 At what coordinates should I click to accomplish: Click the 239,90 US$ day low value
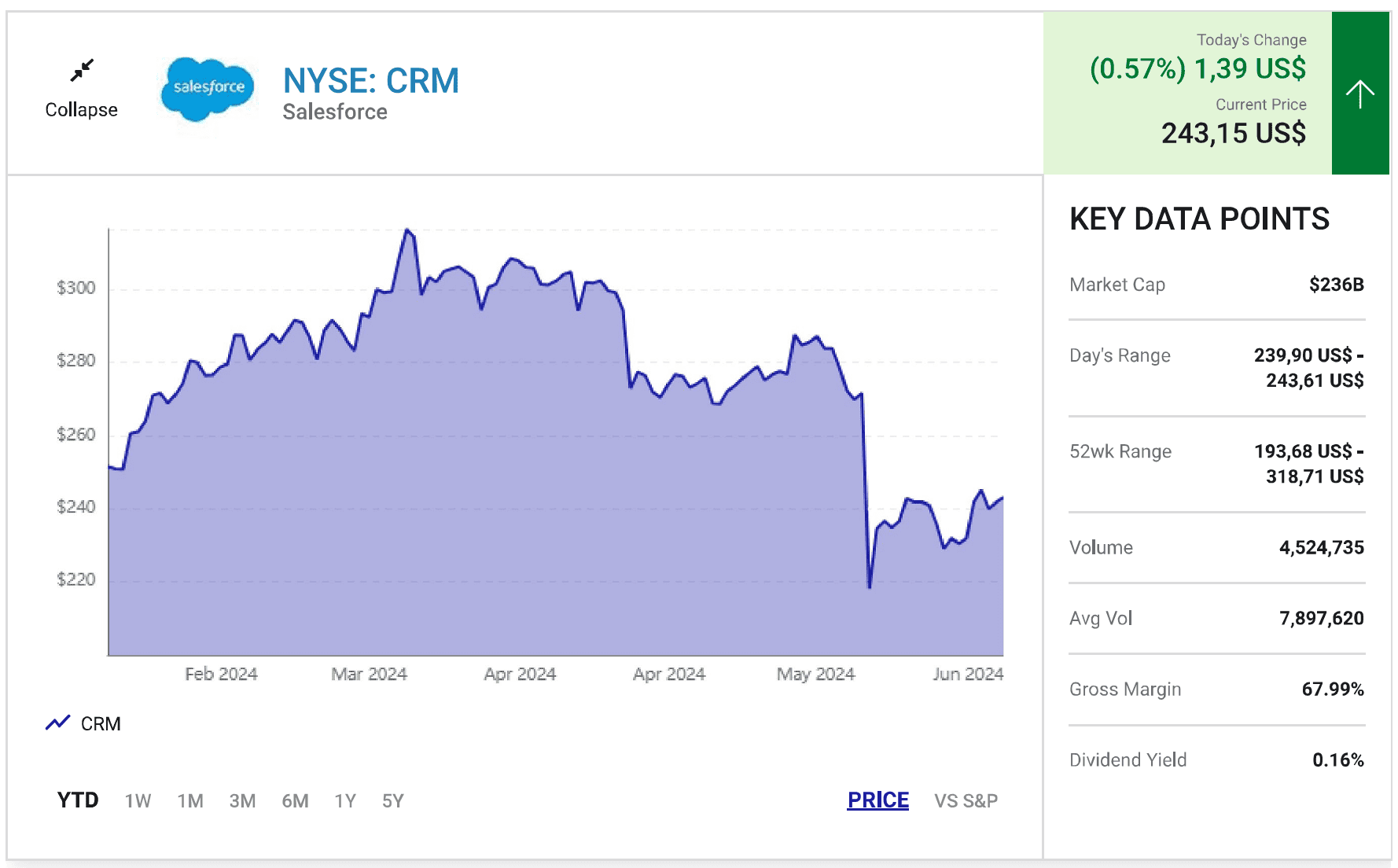click(1303, 355)
